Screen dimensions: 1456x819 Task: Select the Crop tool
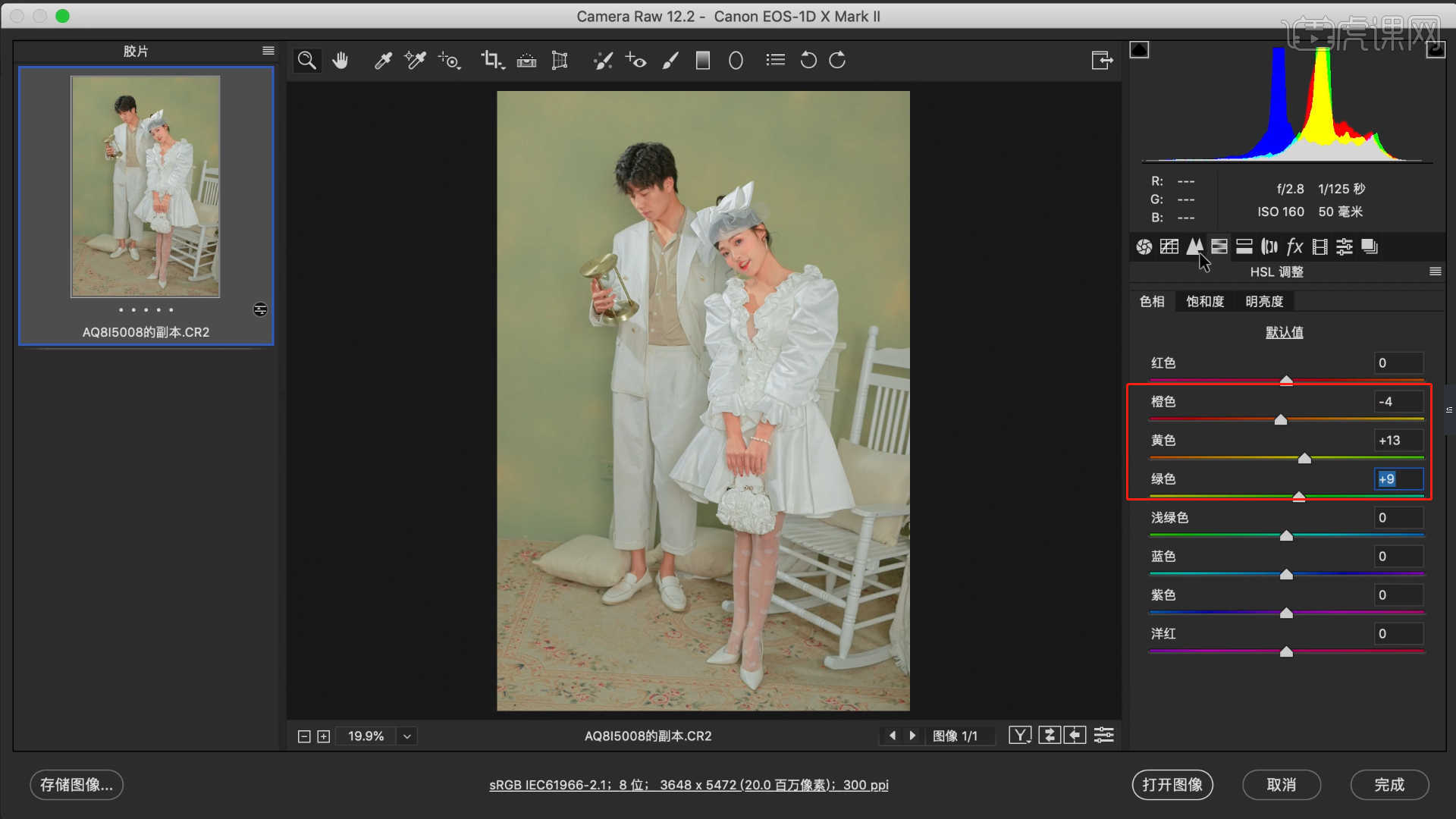[491, 61]
